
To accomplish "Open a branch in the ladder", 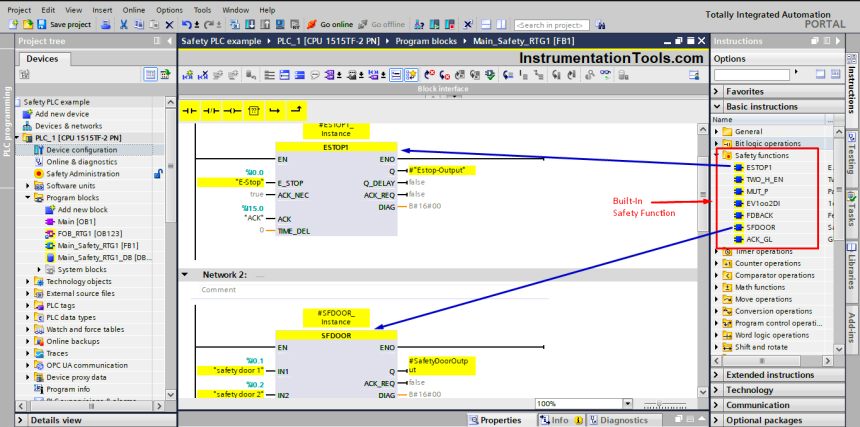I will pos(275,111).
